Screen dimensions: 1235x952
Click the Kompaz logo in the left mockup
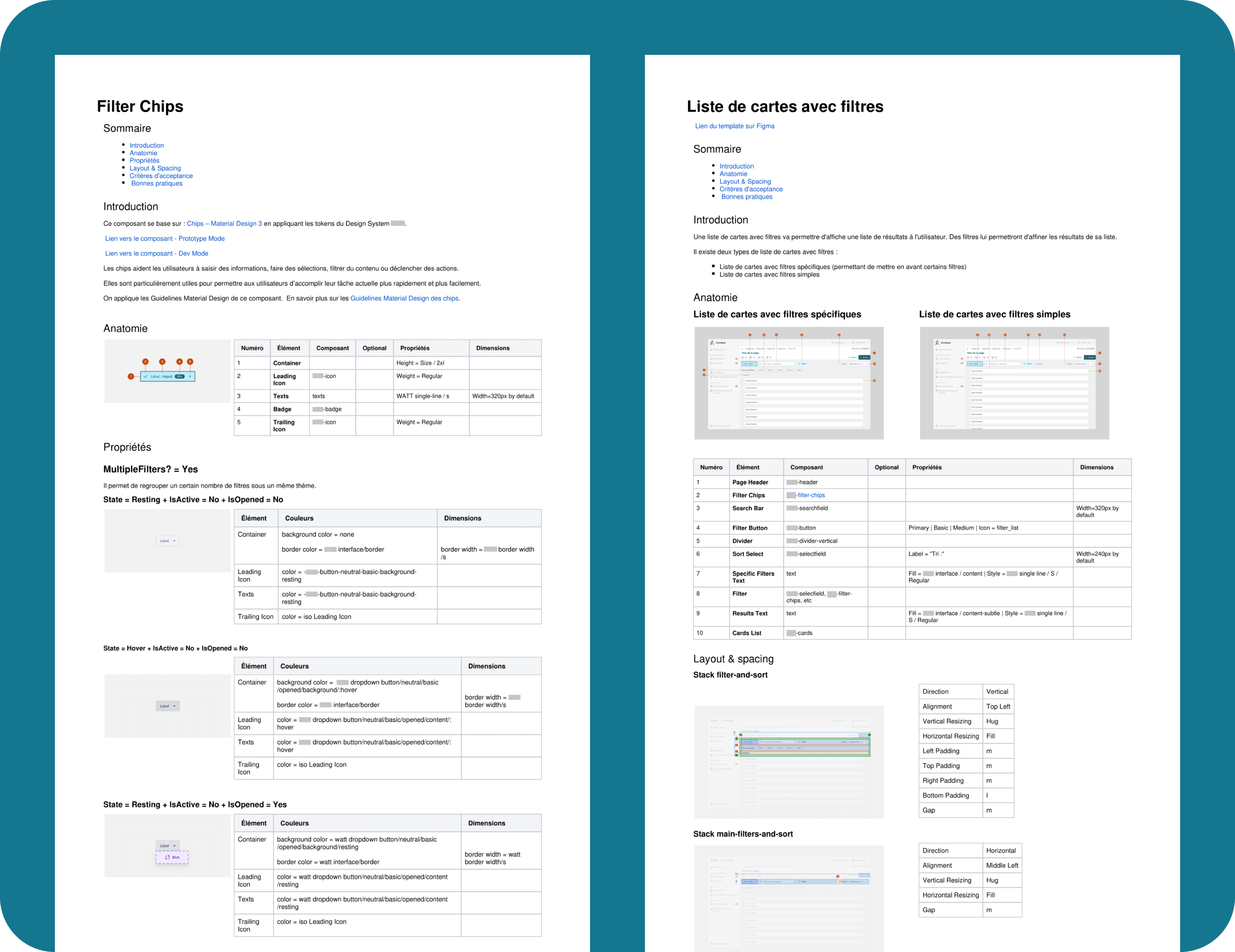pos(713,342)
